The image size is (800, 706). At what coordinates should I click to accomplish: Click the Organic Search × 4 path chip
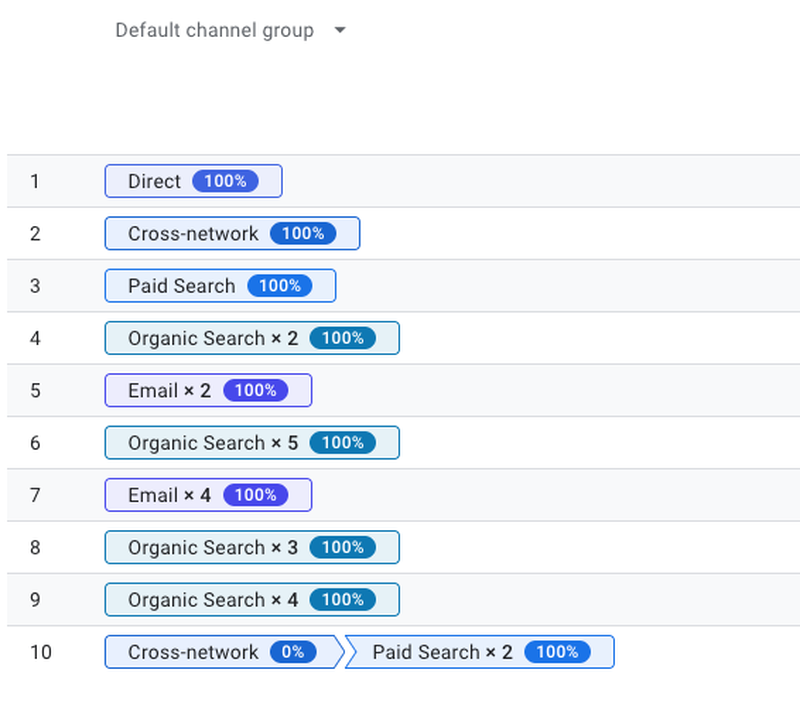(252, 599)
